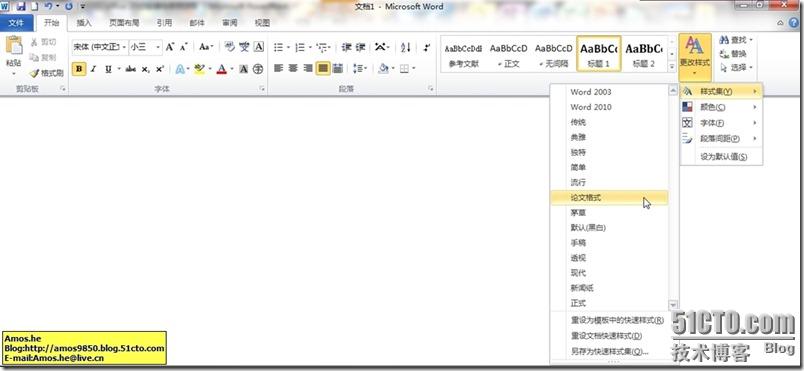Expand the styles gallery More arrow
Viewport: 804px width, 371px height.
pyautogui.click(x=672, y=67)
